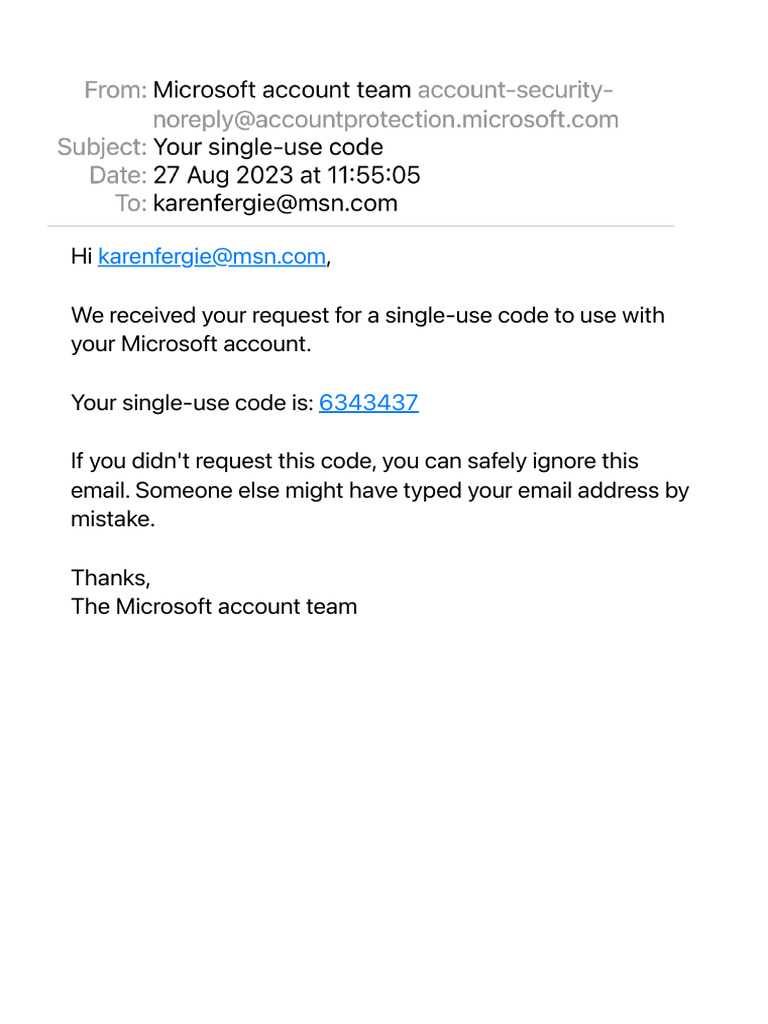Click the word mistake. ending the paragraph
Screen dimensions: 768x1024
113,520
